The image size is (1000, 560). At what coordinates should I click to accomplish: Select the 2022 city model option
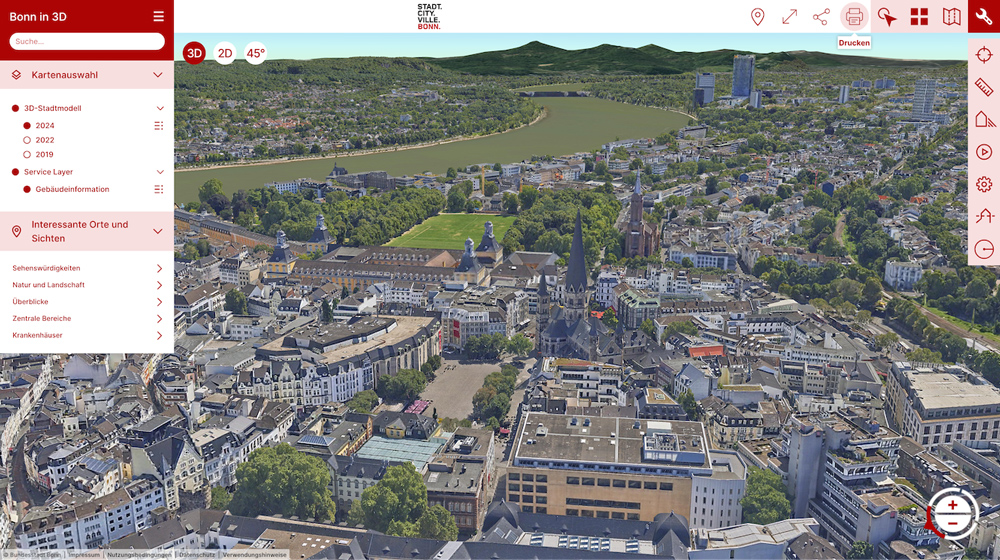tap(28, 141)
